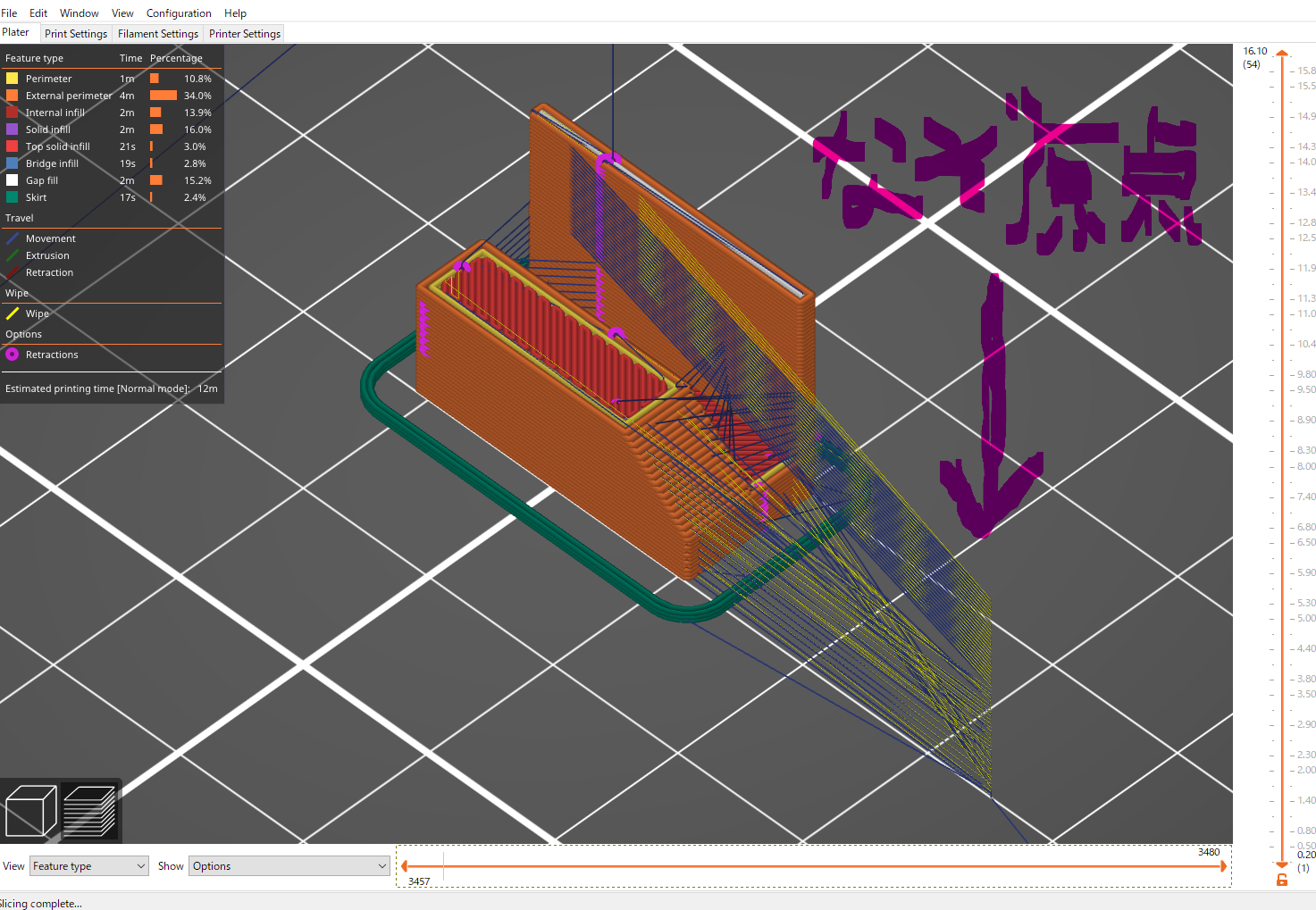Toggle Extrusion travel line visibility
The height and width of the screenshot is (910, 1316).
point(13,255)
